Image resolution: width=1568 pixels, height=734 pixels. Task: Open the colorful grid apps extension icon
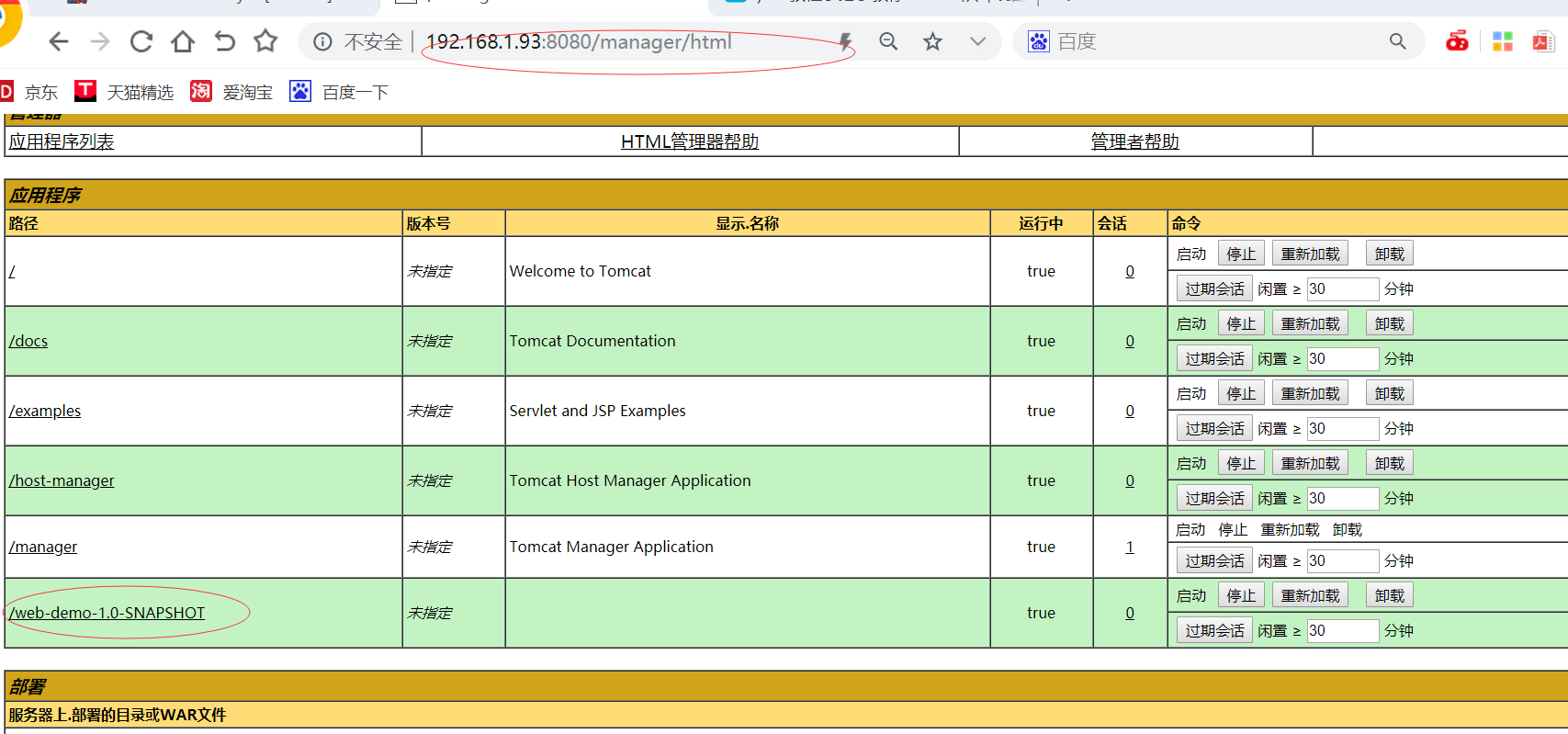1503,41
